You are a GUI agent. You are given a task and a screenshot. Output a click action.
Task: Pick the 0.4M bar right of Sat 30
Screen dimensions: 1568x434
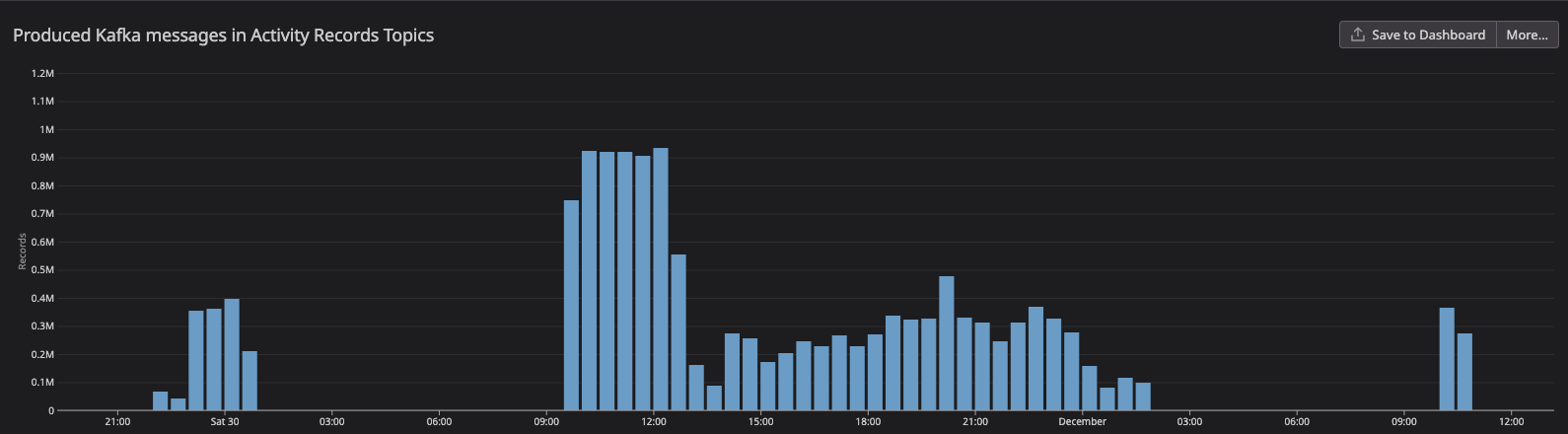[232, 354]
